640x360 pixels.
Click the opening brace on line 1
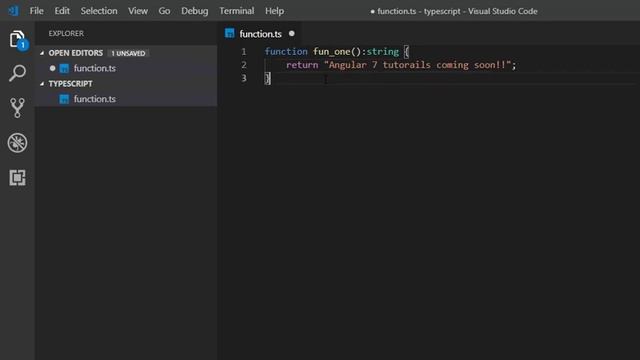[406, 52]
